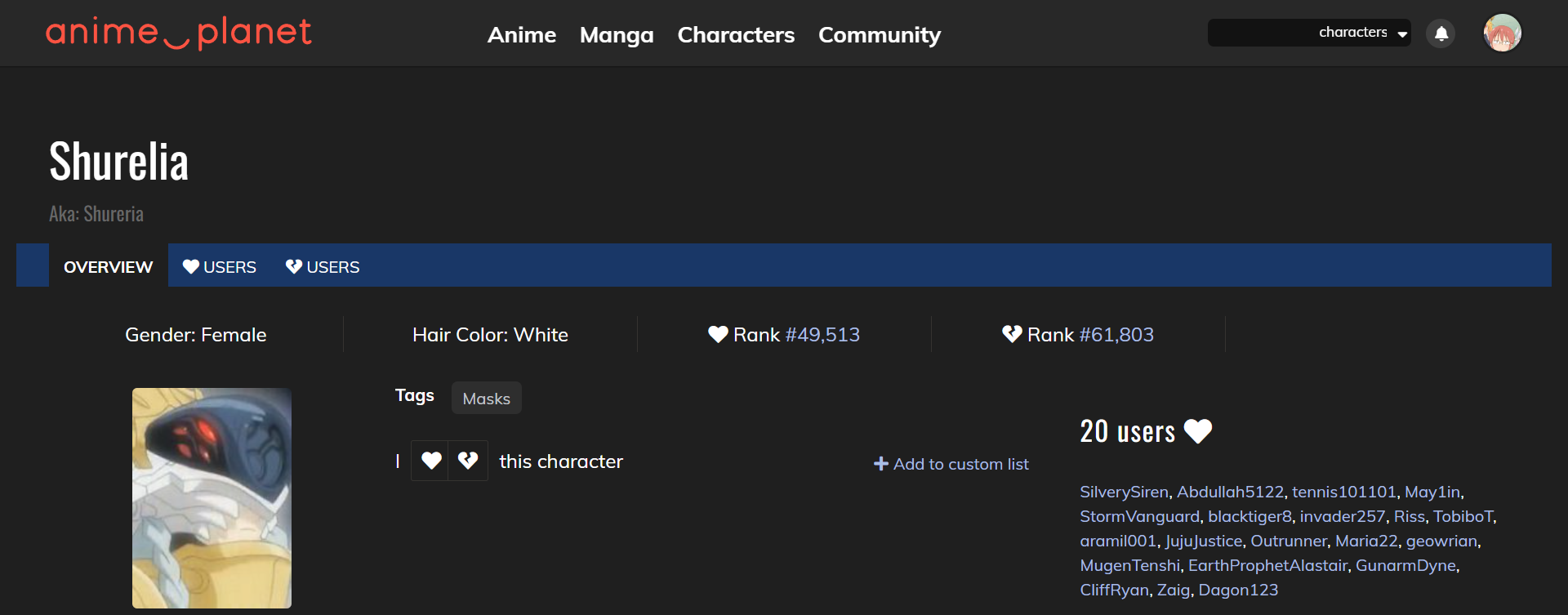Switch to the broken-heart USERS tab

point(323,267)
